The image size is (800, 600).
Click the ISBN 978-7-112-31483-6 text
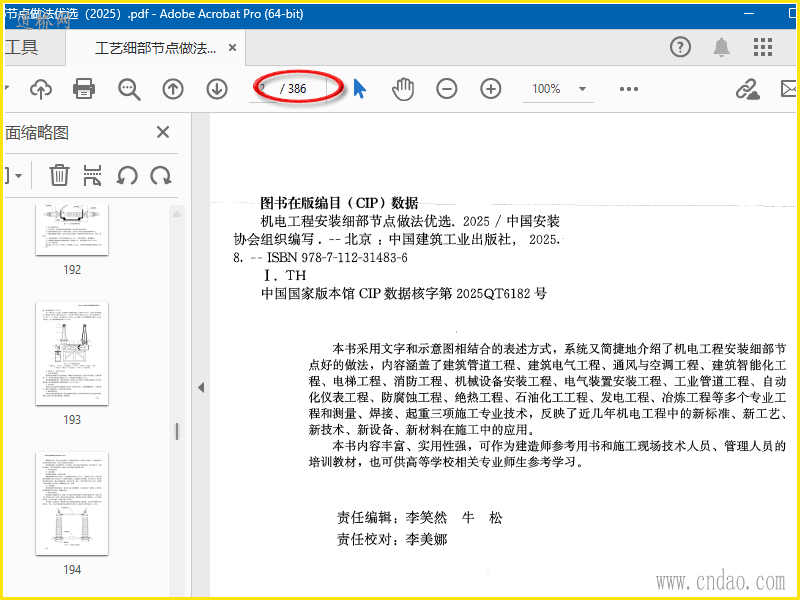(x=337, y=258)
